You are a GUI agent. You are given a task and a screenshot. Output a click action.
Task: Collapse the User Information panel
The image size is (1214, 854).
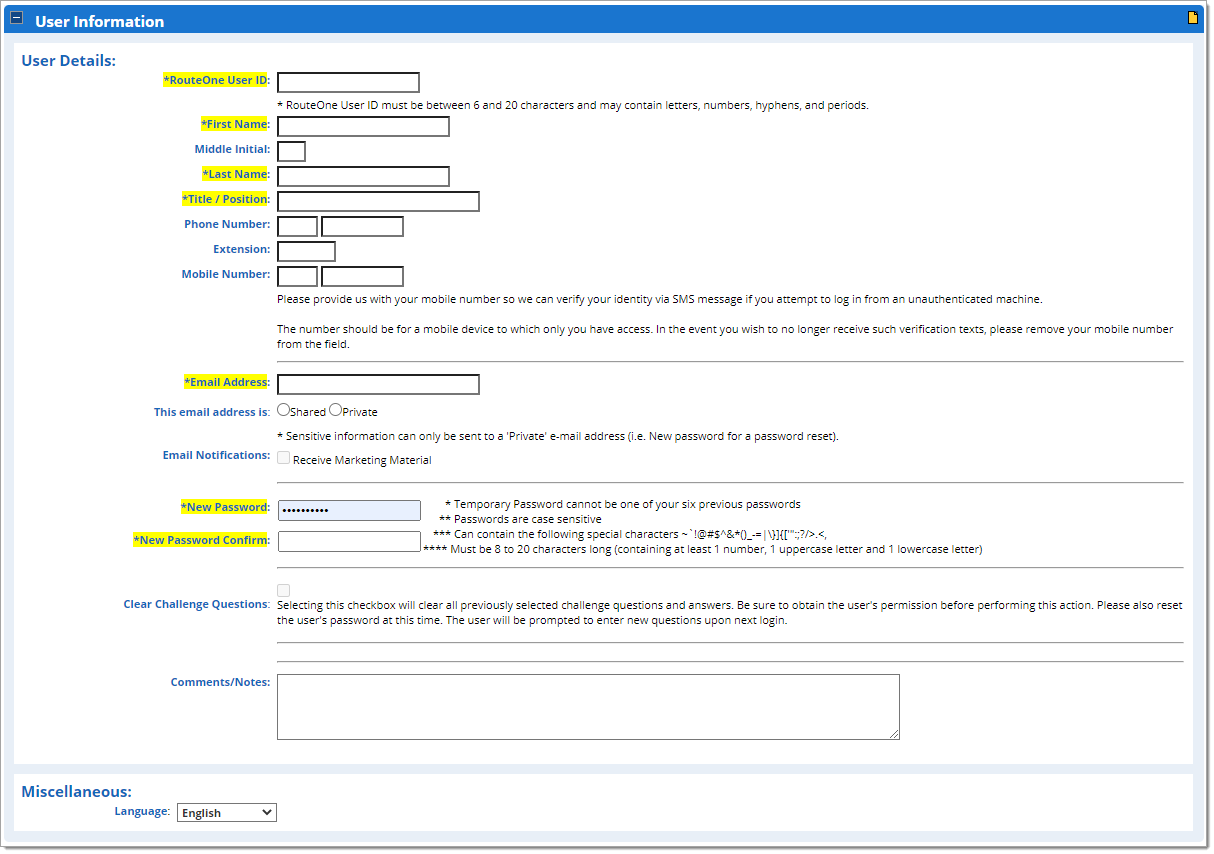click(x=16, y=19)
